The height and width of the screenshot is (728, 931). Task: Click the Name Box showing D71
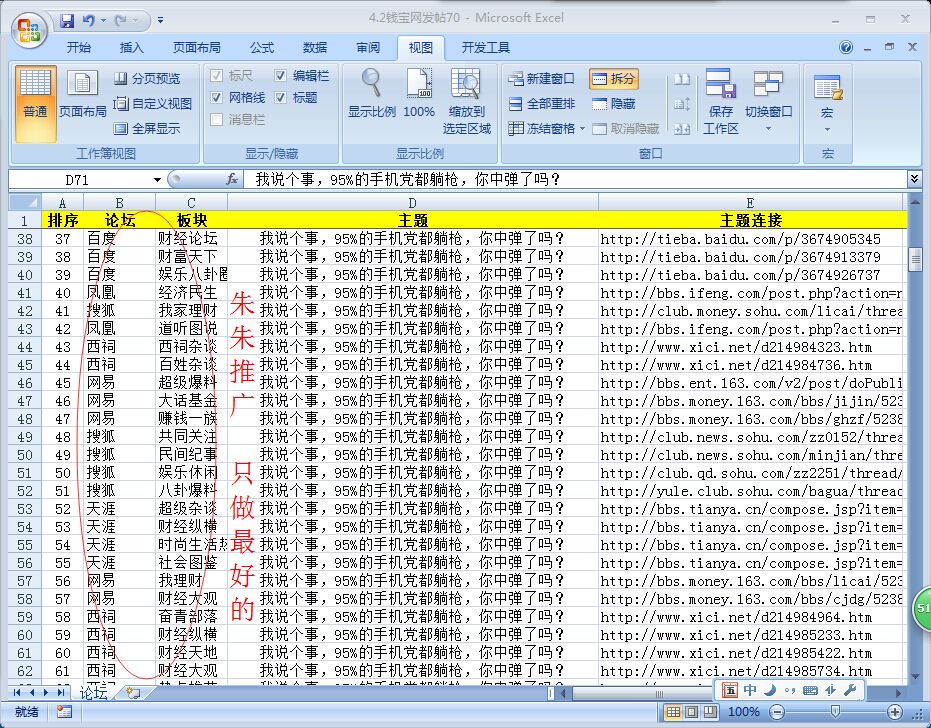[78, 179]
